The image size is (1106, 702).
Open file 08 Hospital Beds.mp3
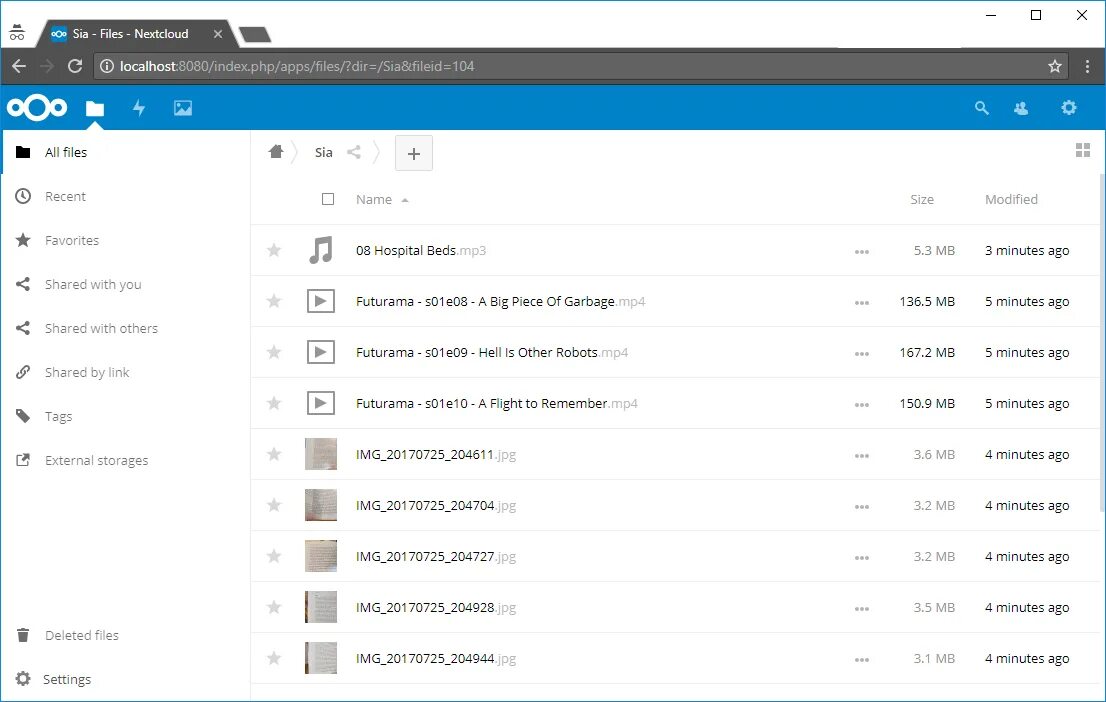tap(421, 250)
